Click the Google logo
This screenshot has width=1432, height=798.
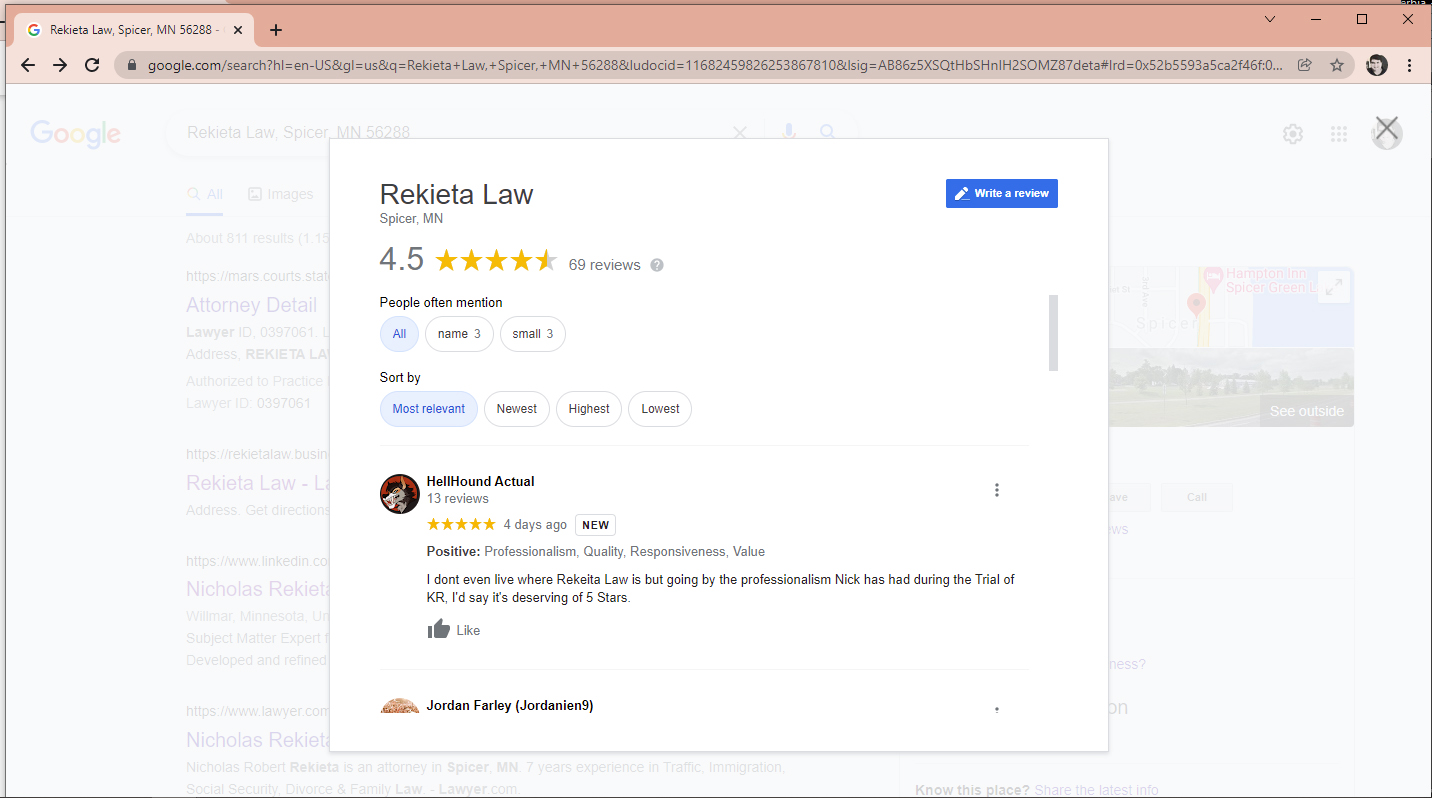[x=75, y=134]
